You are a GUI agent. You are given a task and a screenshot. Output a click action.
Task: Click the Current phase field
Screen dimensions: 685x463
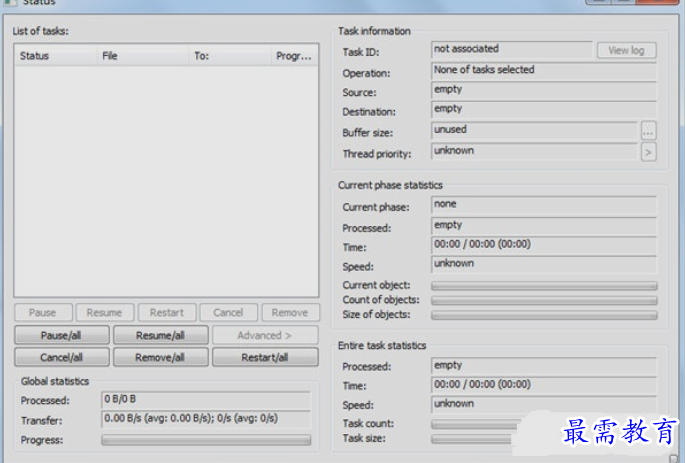pyautogui.click(x=544, y=204)
